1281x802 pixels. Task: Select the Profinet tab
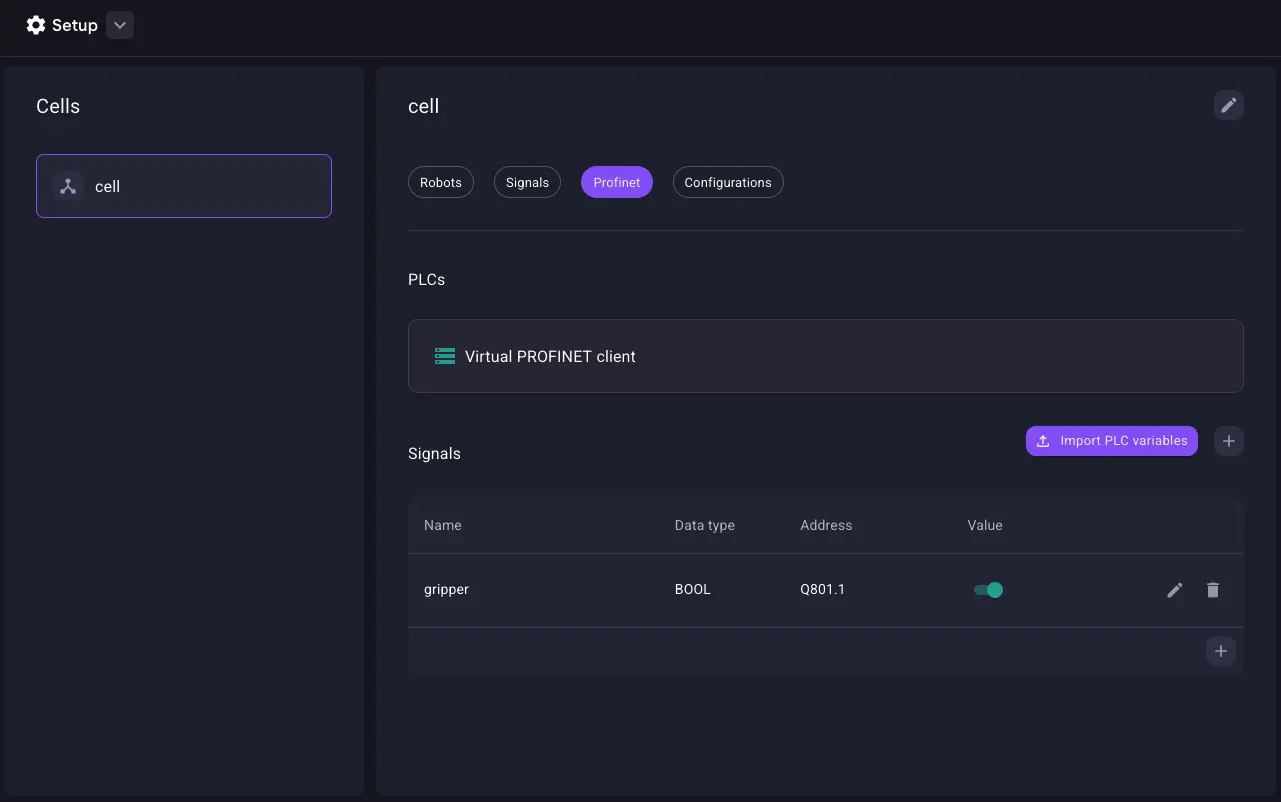click(616, 182)
